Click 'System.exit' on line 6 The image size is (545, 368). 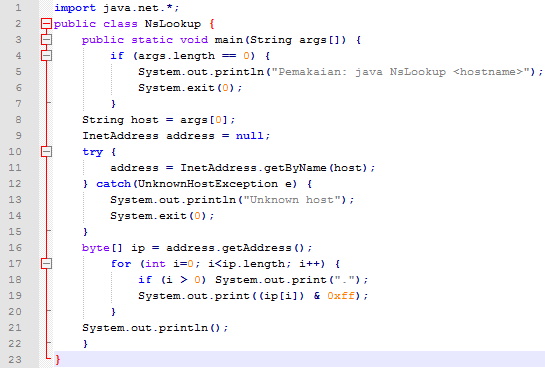[176, 88]
